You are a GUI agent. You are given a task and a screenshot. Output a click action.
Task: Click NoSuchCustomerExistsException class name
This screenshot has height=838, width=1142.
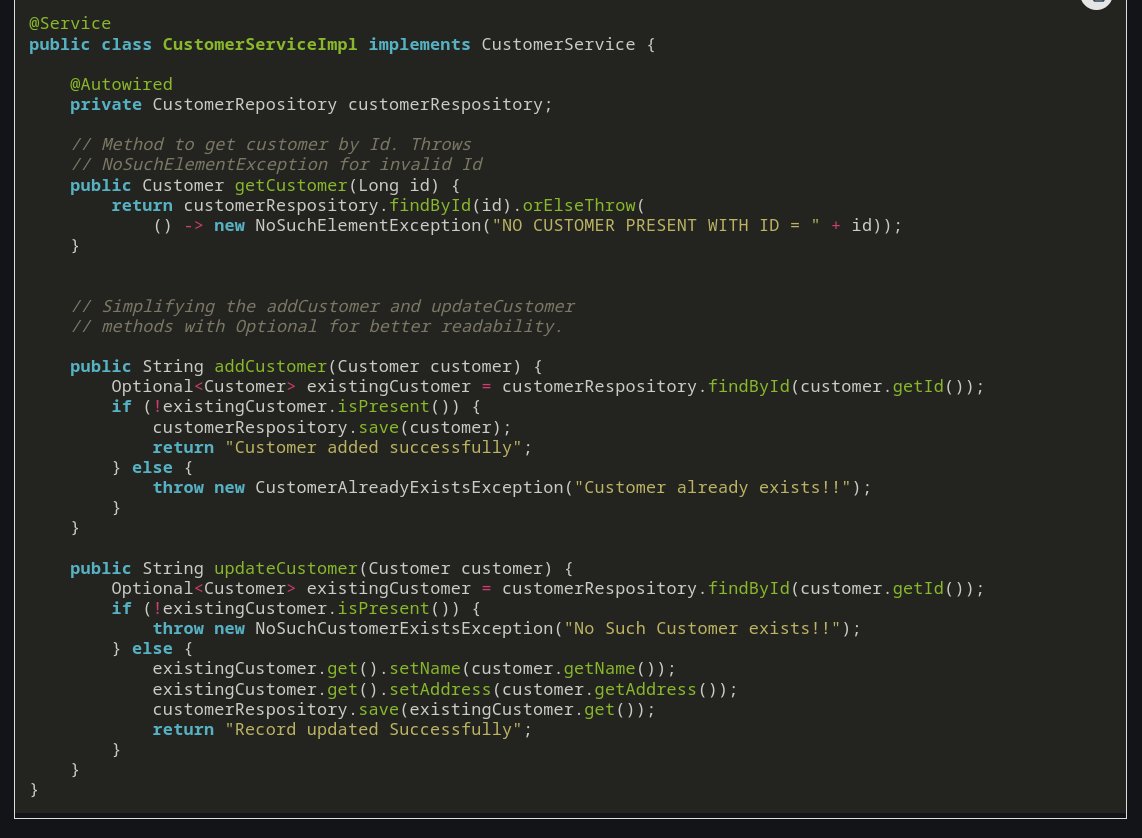[x=404, y=629]
